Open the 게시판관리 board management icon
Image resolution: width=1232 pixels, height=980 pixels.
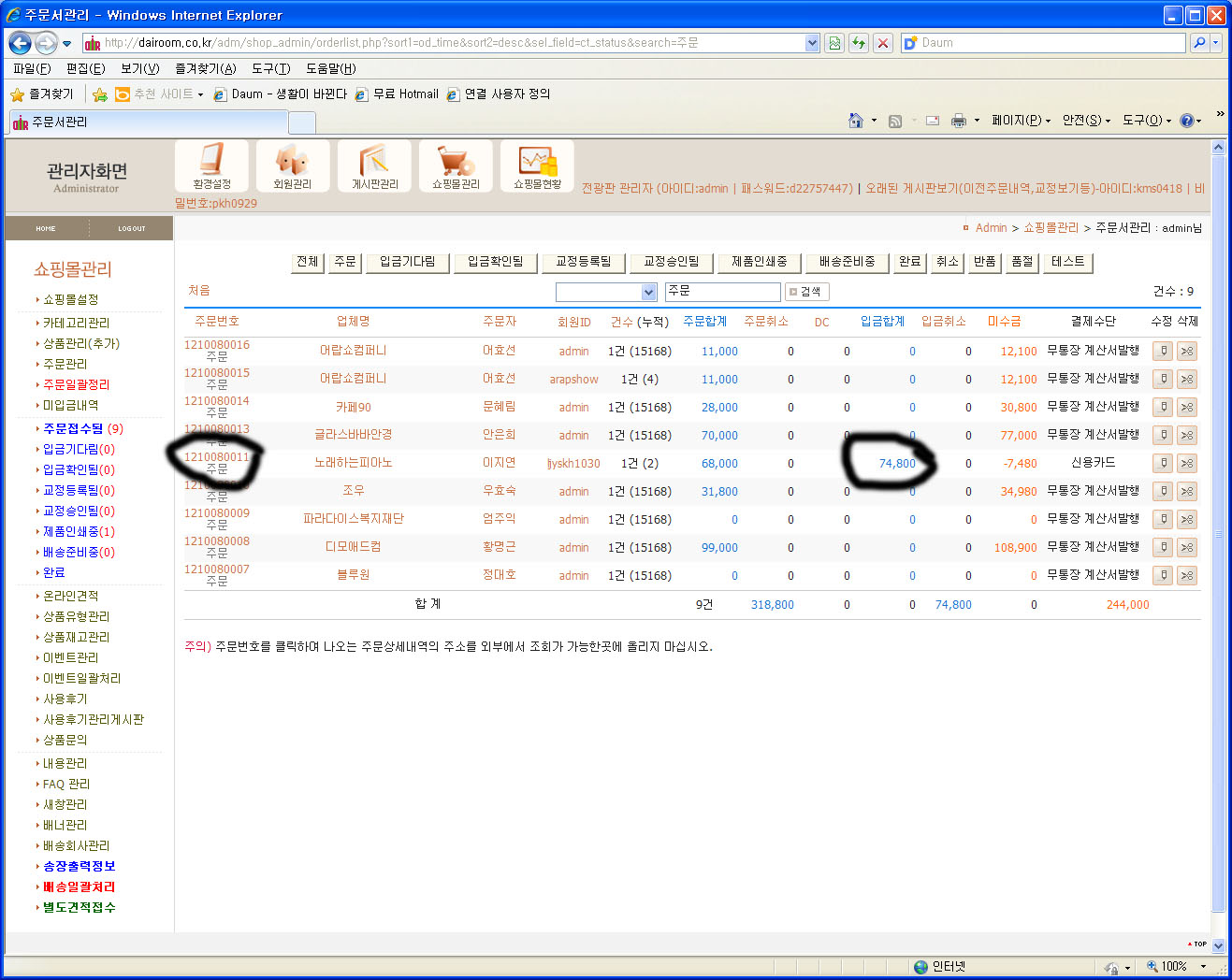[x=374, y=166]
